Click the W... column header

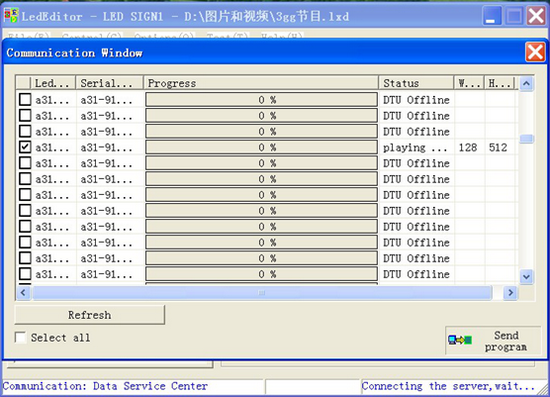469,83
